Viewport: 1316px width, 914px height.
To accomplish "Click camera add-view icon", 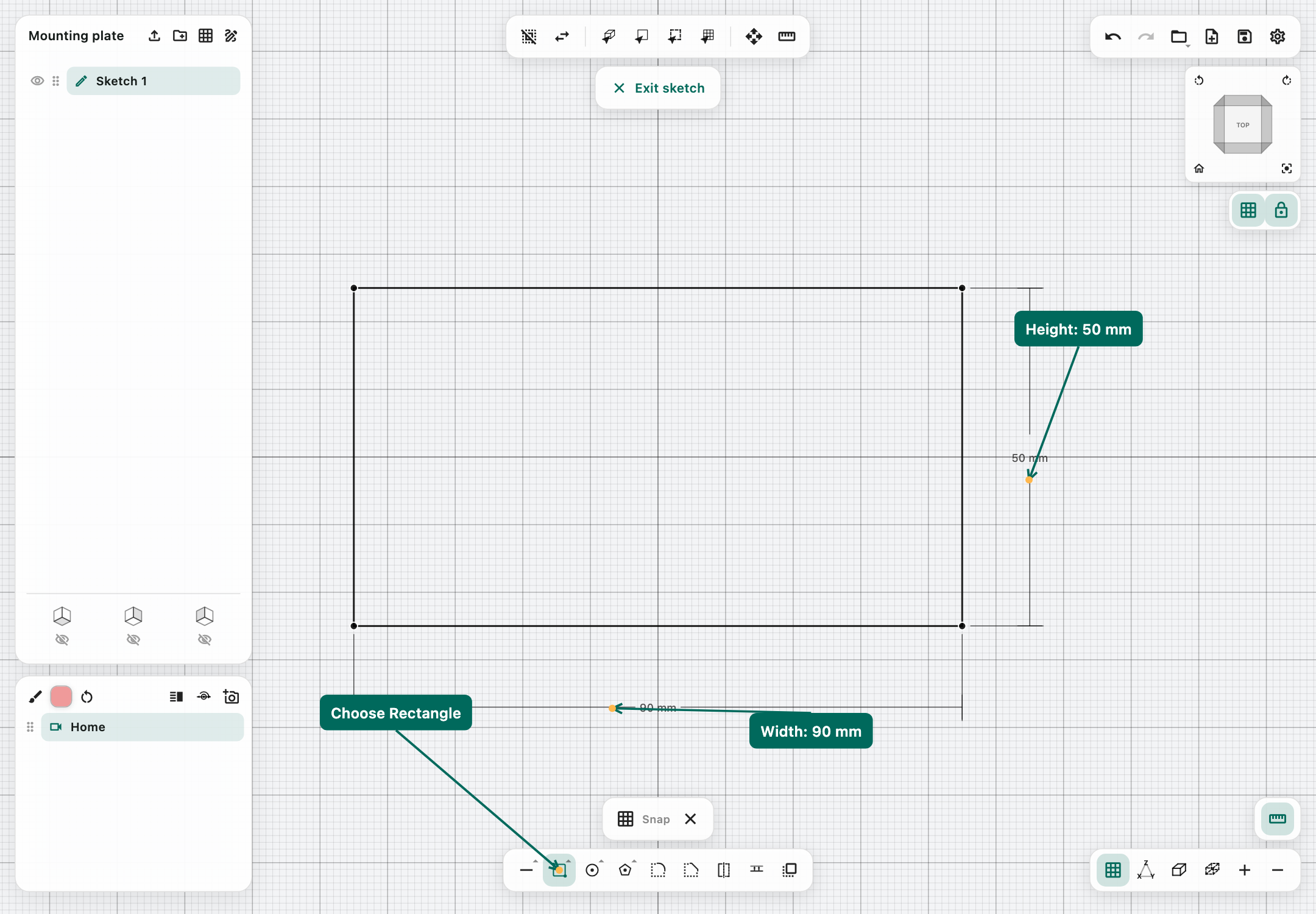I will tap(231, 696).
